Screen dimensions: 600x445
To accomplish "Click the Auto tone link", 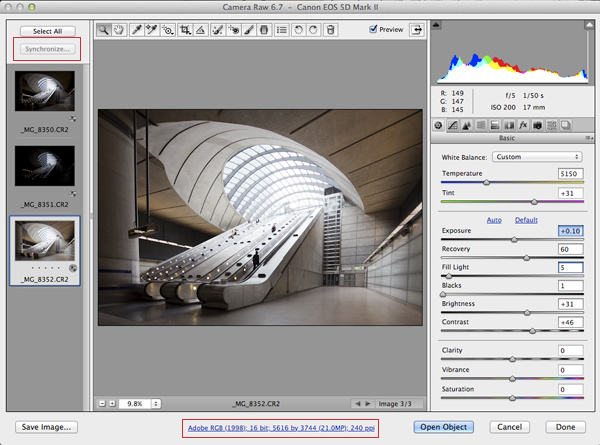I will 494,220.
